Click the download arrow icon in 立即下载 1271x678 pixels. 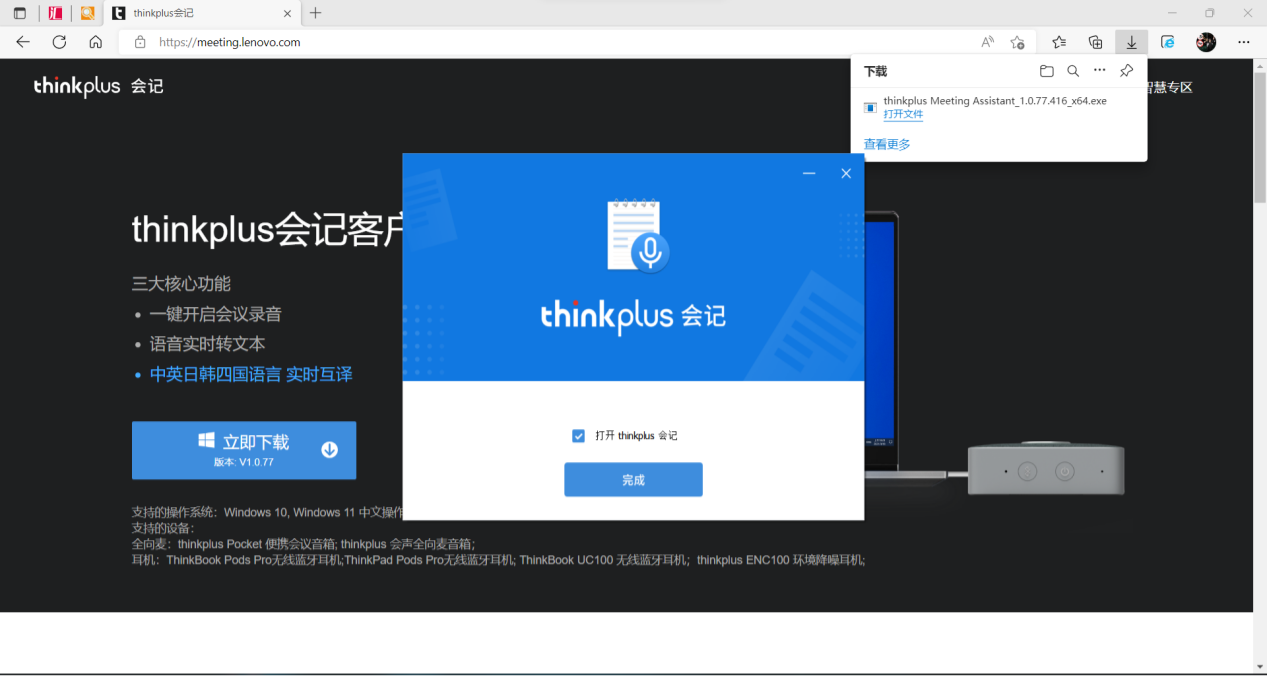(329, 450)
